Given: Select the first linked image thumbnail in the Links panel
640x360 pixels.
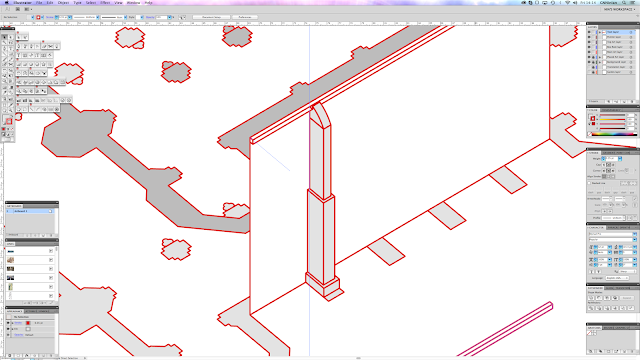Looking at the screenshot, I should pyautogui.click(x=11, y=251).
